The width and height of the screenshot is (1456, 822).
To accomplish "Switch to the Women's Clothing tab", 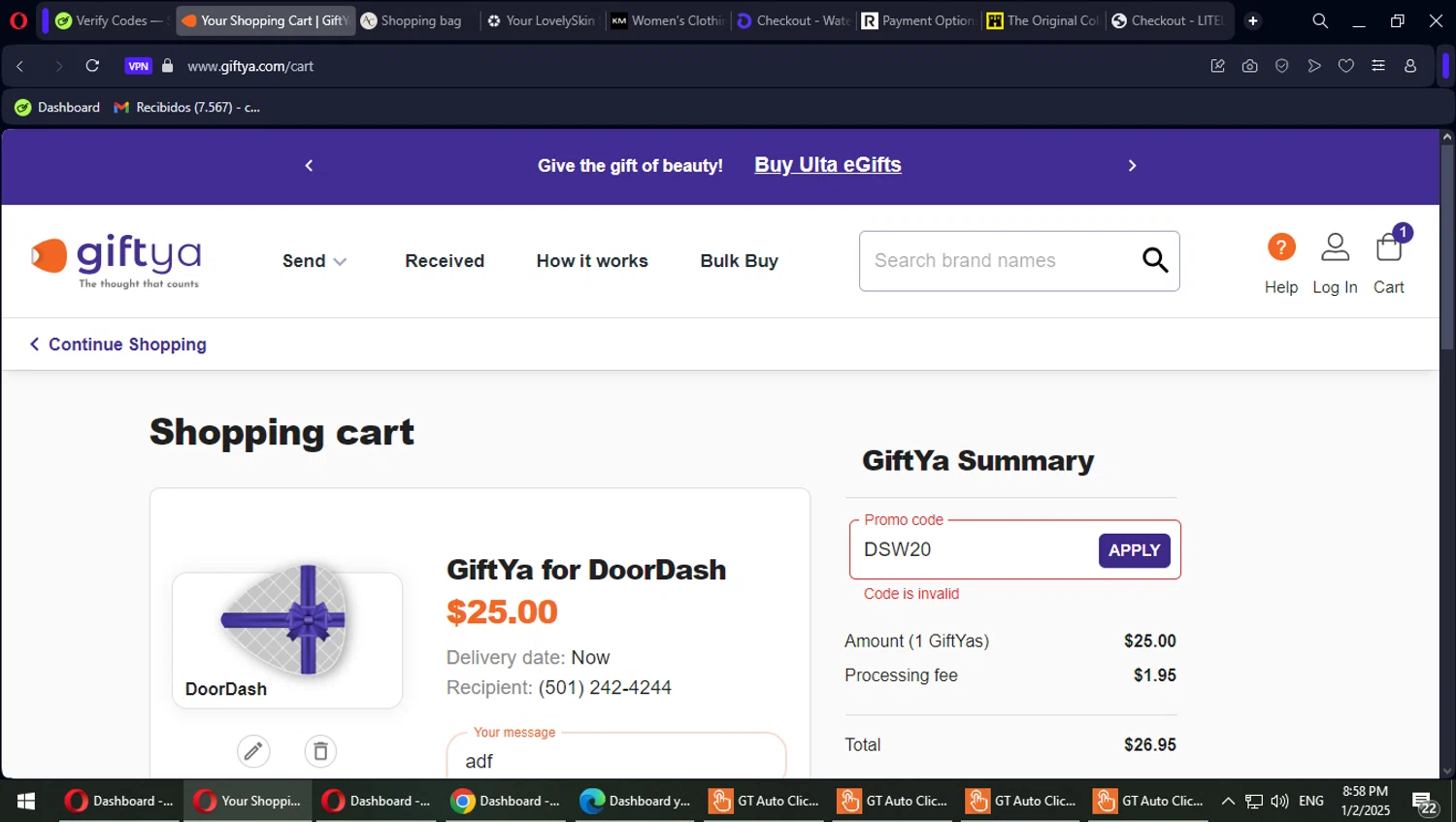I will click(x=668, y=20).
